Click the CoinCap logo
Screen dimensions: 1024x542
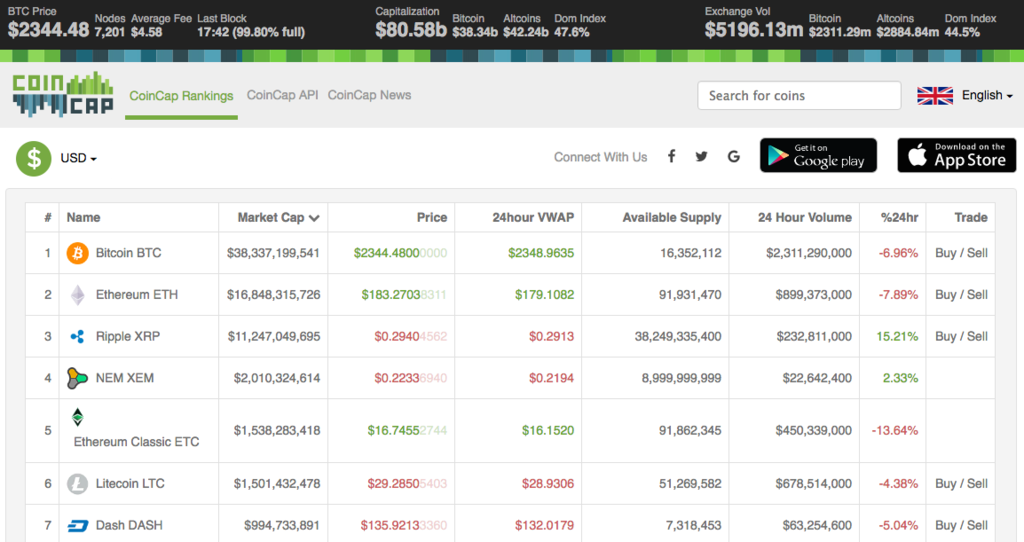point(63,94)
